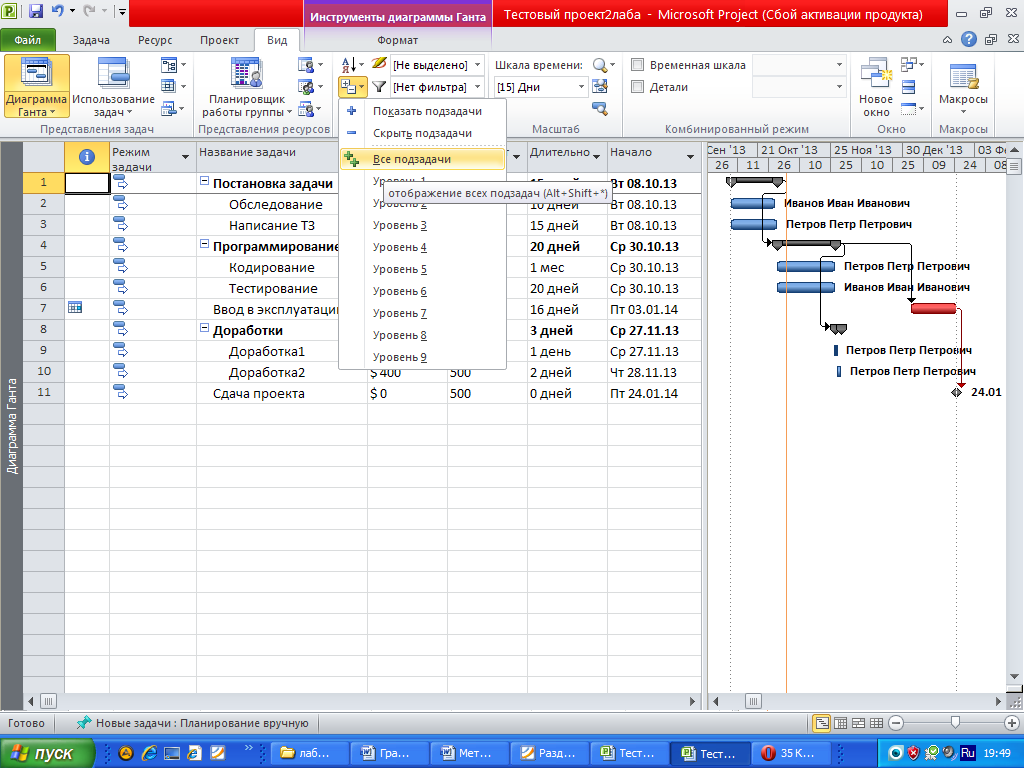1024x768 pixels.
Task: Collapse Доработки summary task
Action: click(204, 328)
